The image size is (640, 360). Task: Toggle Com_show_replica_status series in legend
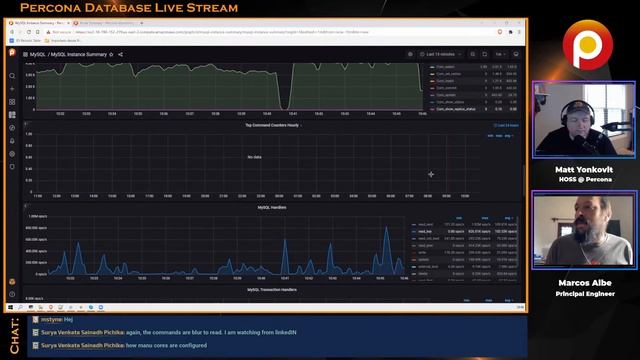456,109
